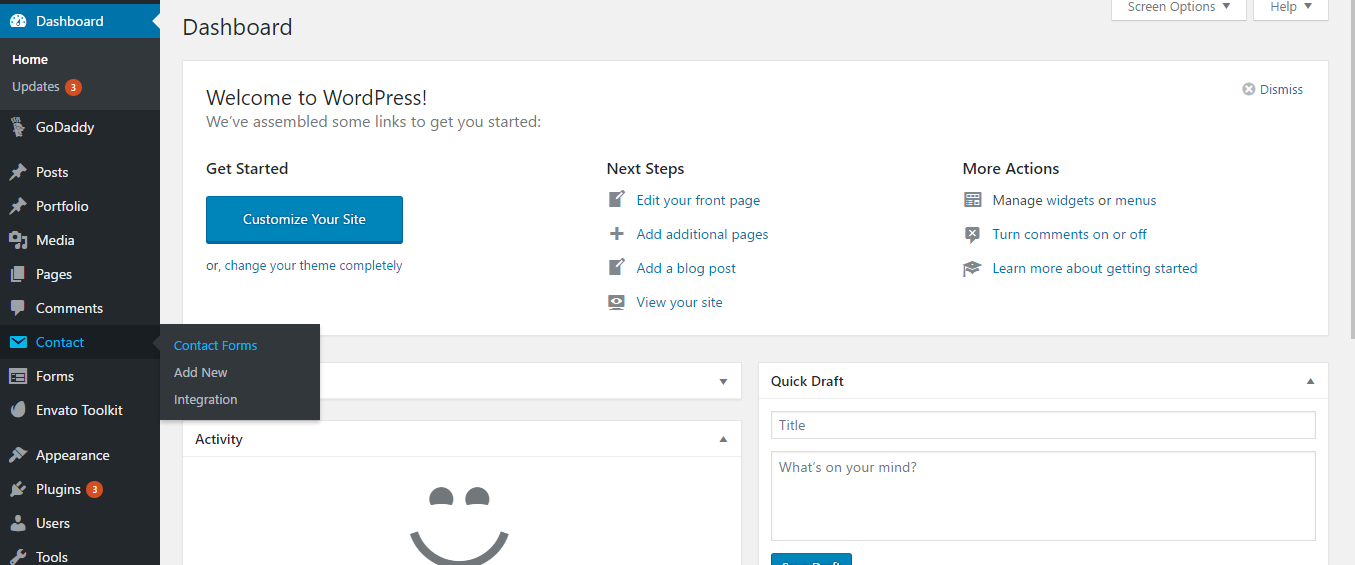Screen dimensions: 1355x565
Task: Click the plus icon for additional pages
Action: pos(617,234)
